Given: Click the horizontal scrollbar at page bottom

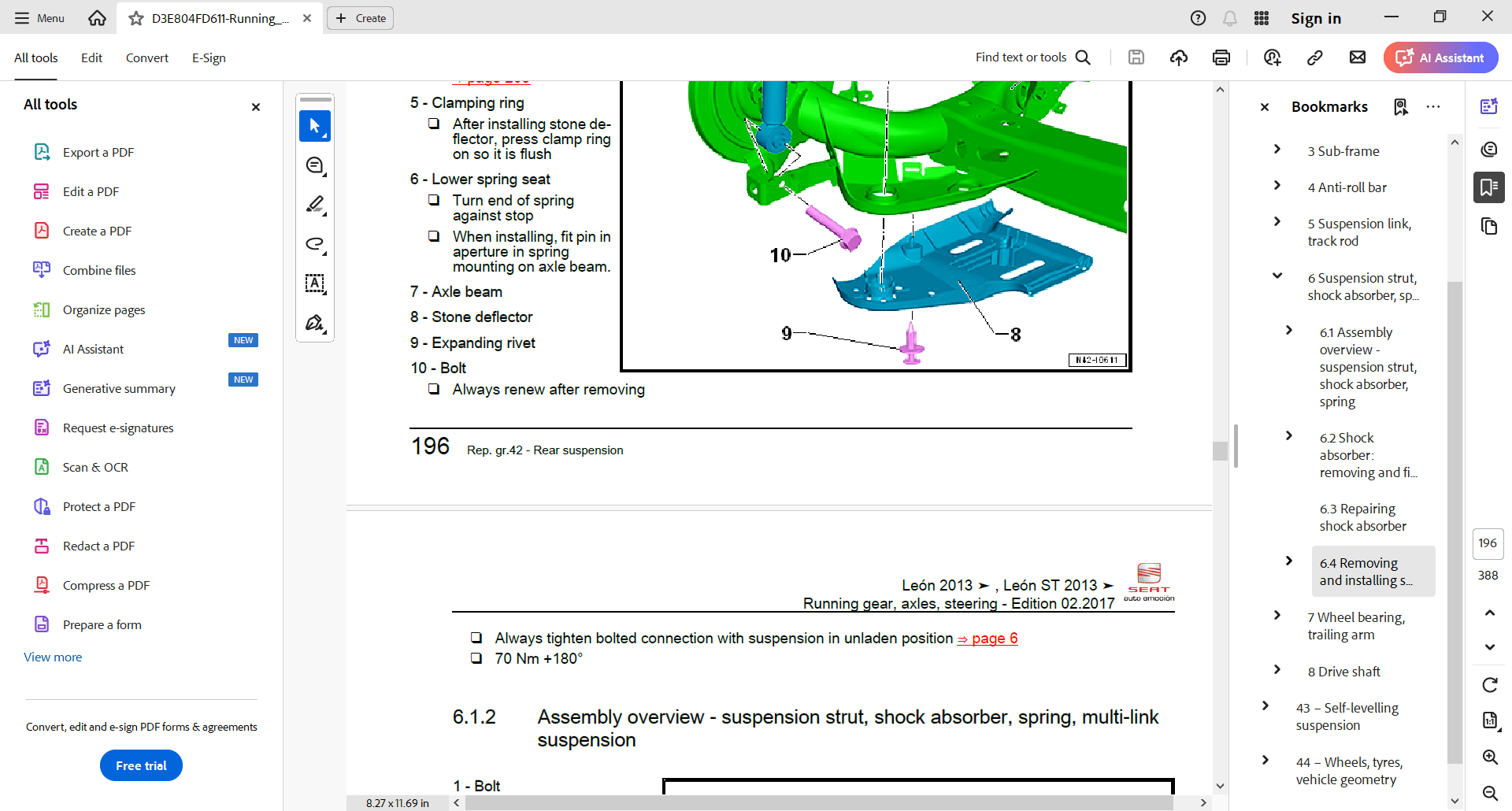Looking at the screenshot, I should tap(819, 802).
